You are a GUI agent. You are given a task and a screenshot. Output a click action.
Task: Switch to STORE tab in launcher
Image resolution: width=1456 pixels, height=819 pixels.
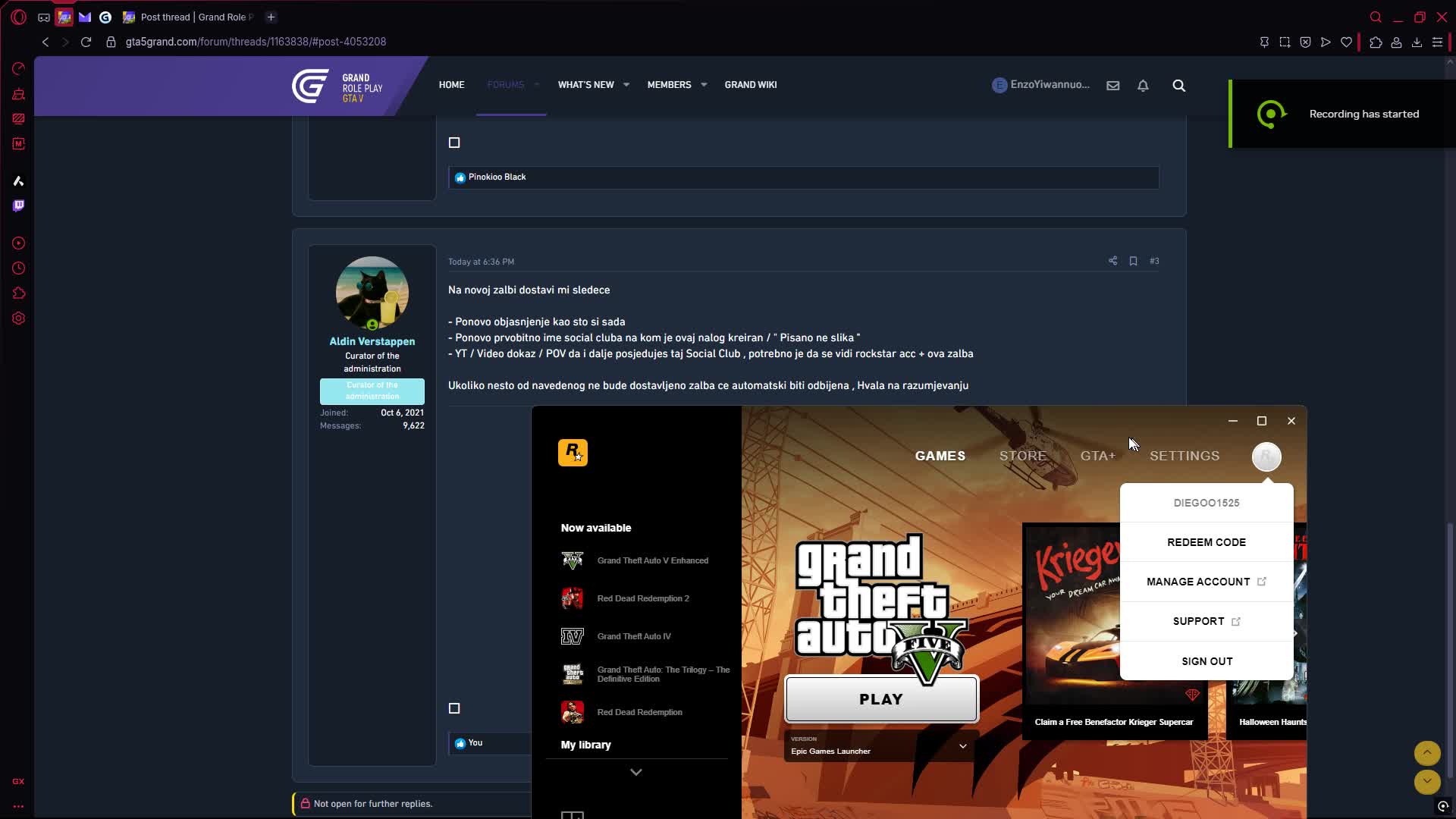click(x=1022, y=456)
